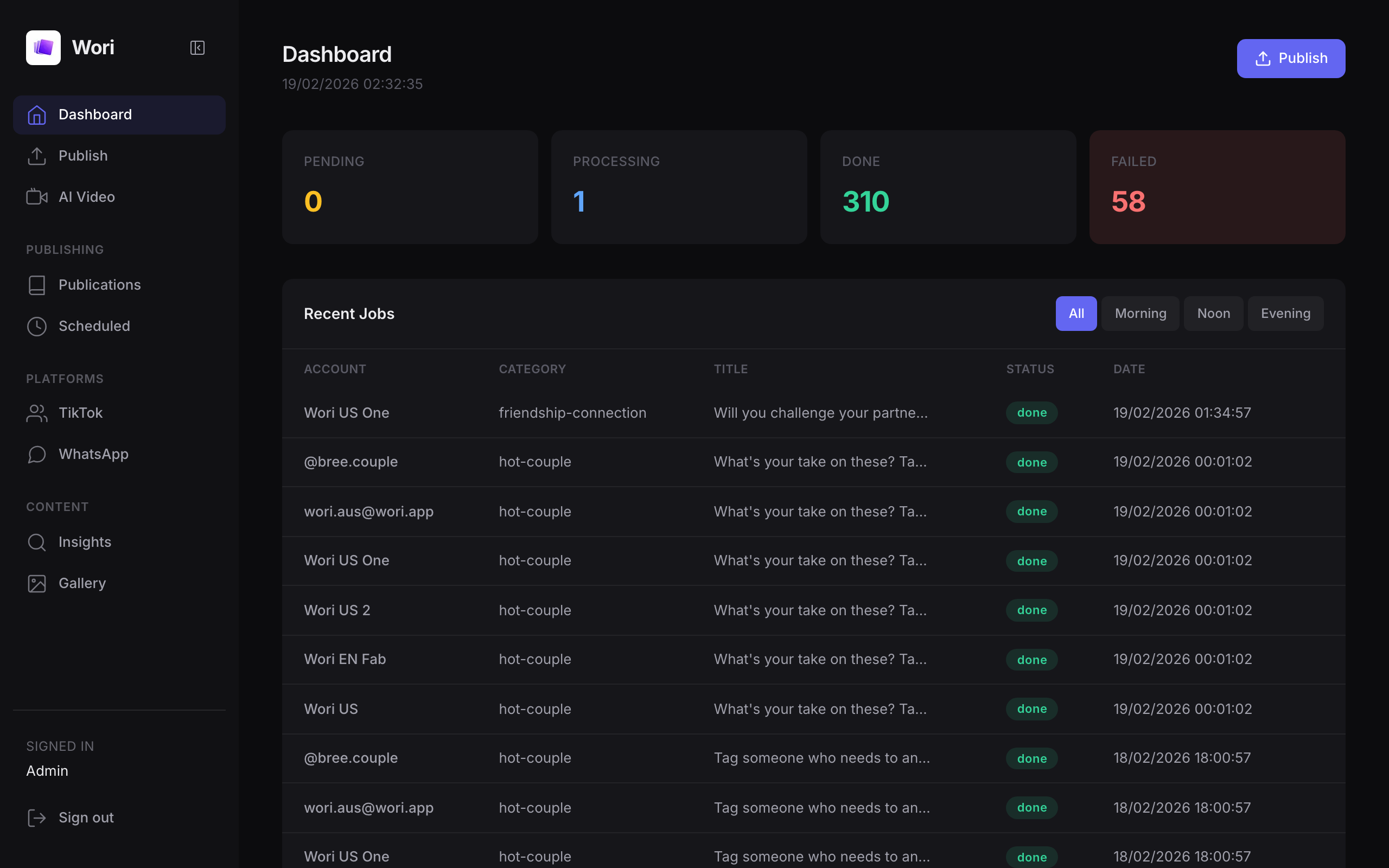The image size is (1389, 868).
Task: Click the Wori app logo
Action: (x=42, y=48)
